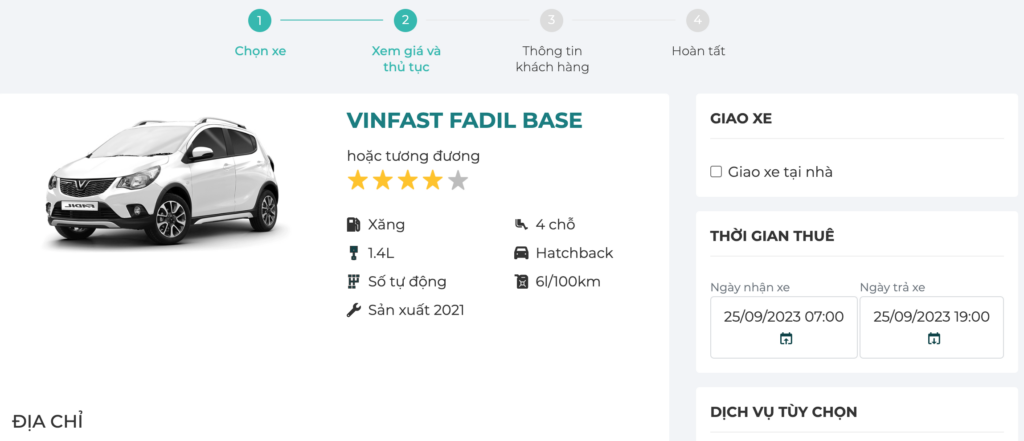The width and height of the screenshot is (1024, 441).
Task: Click the VINFAST FADIL BASE title
Action: coord(464,121)
